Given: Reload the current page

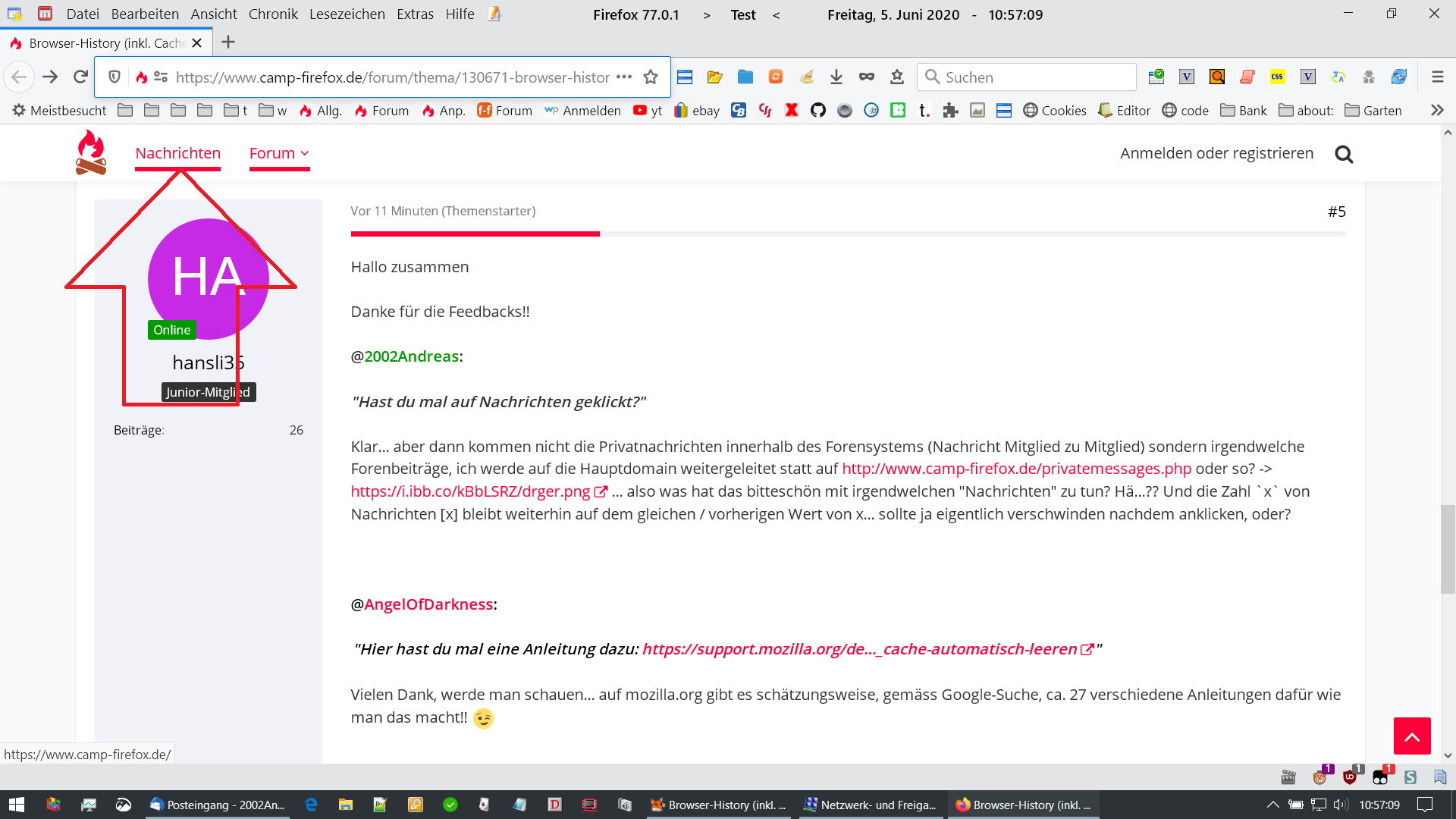Looking at the screenshot, I should tap(81, 77).
